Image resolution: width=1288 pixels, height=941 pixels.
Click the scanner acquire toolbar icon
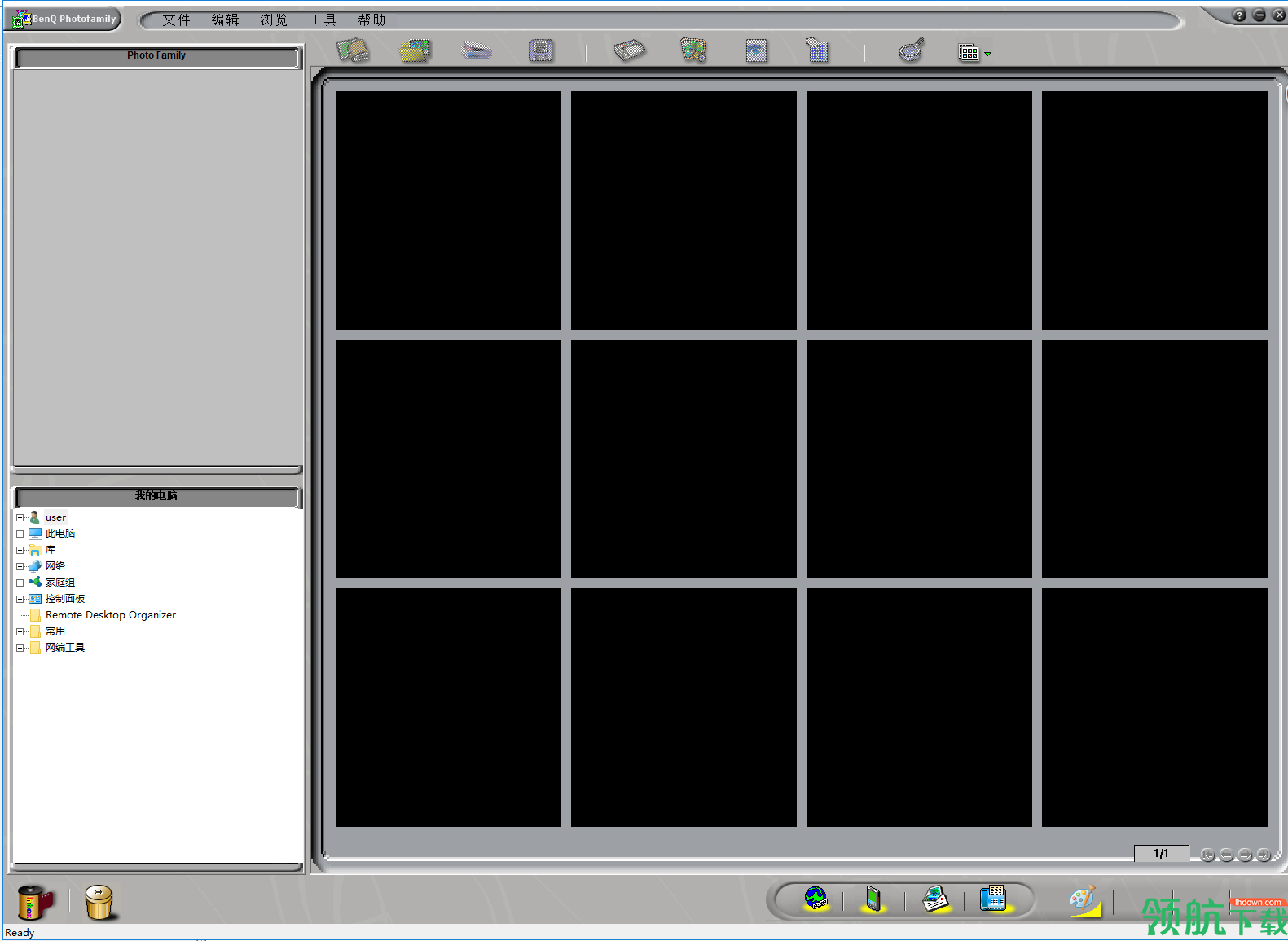click(x=477, y=51)
